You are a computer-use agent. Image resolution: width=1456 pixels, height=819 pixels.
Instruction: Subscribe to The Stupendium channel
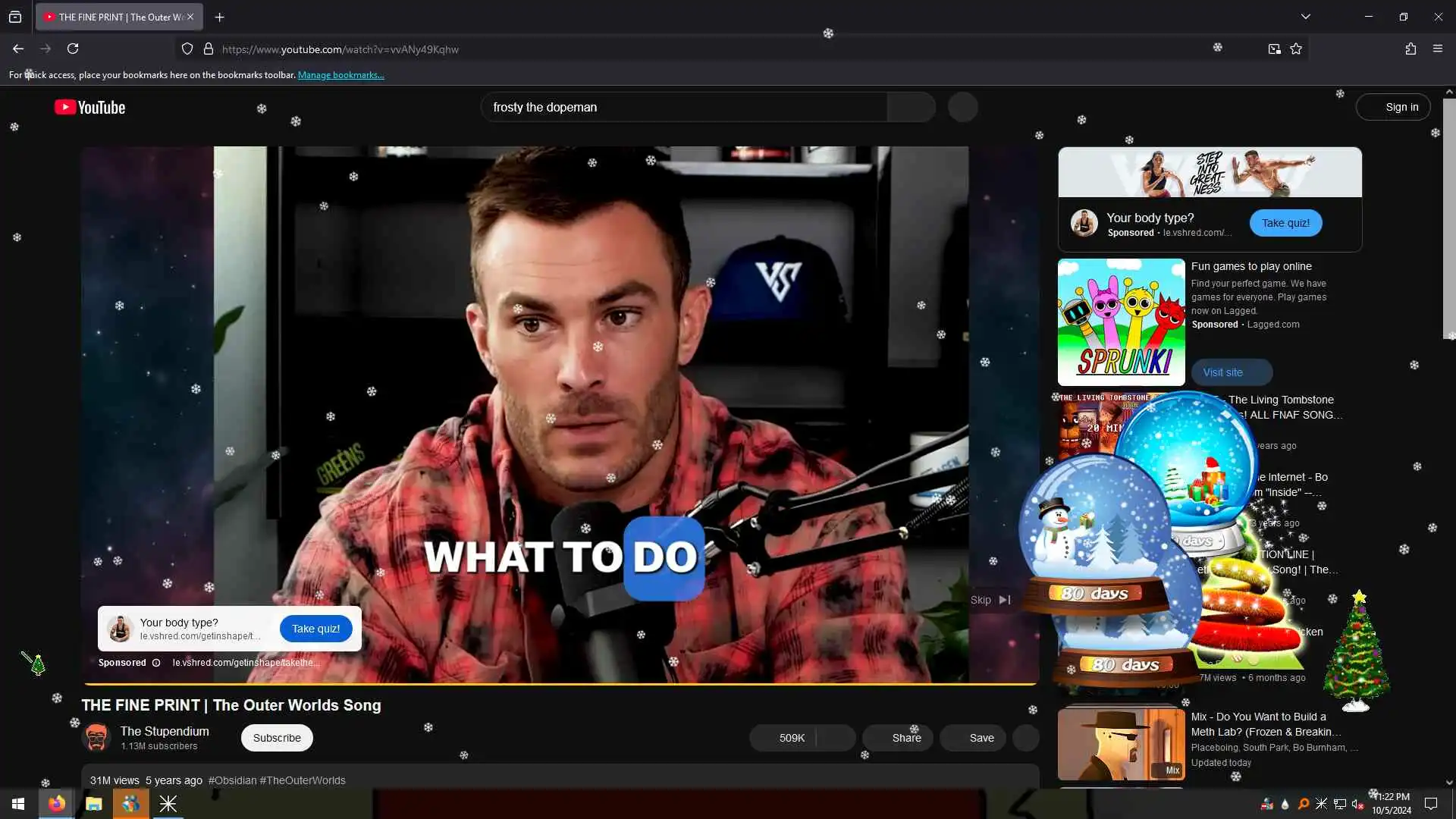(x=277, y=738)
